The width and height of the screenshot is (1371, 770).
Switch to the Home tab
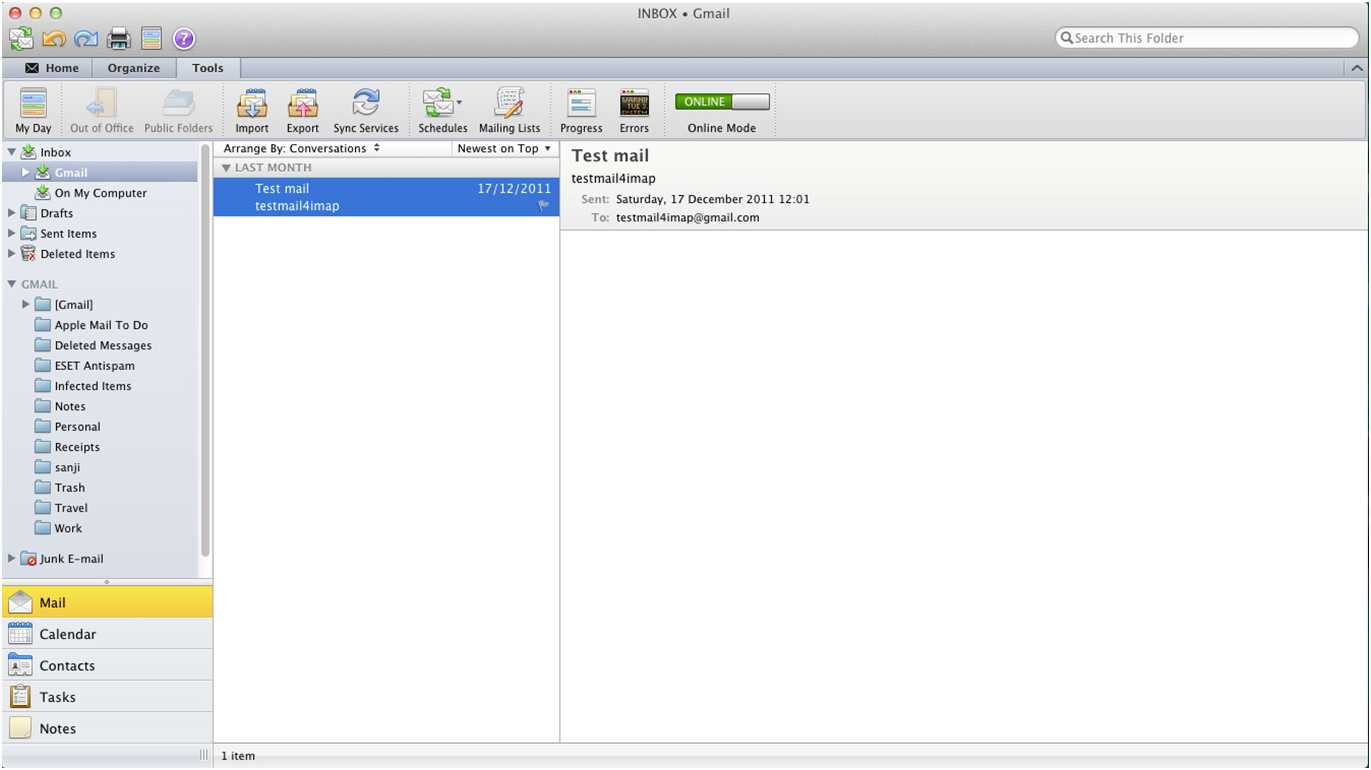pos(52,68)
